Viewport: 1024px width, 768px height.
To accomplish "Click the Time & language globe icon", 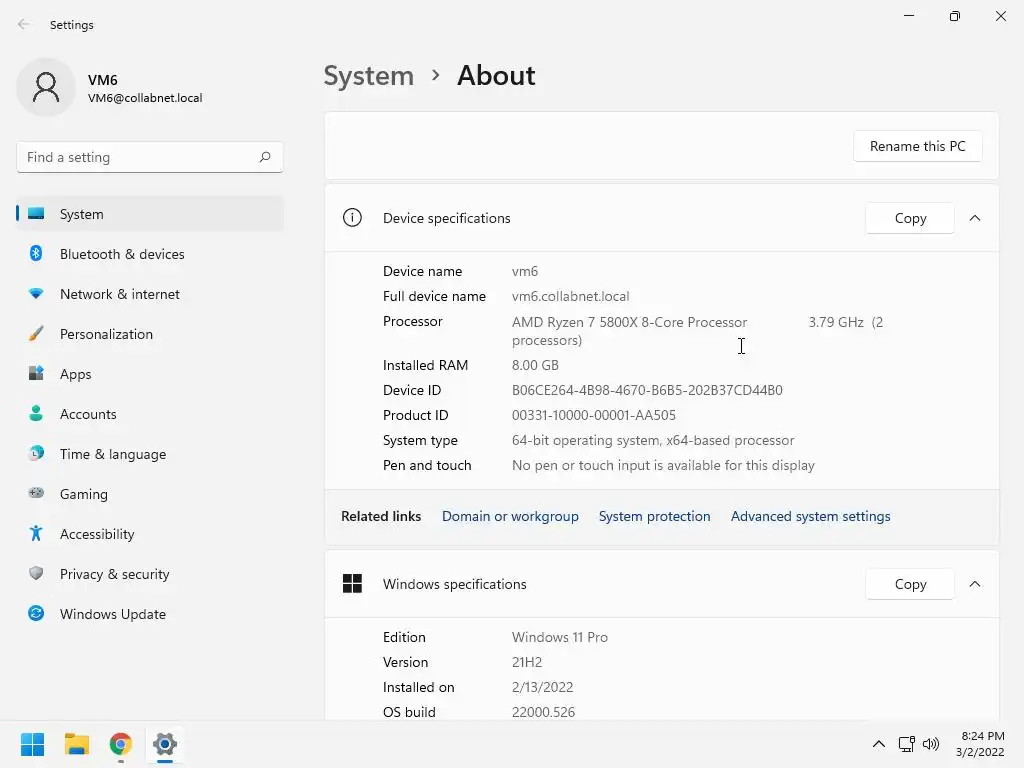I will click(36, 453).
